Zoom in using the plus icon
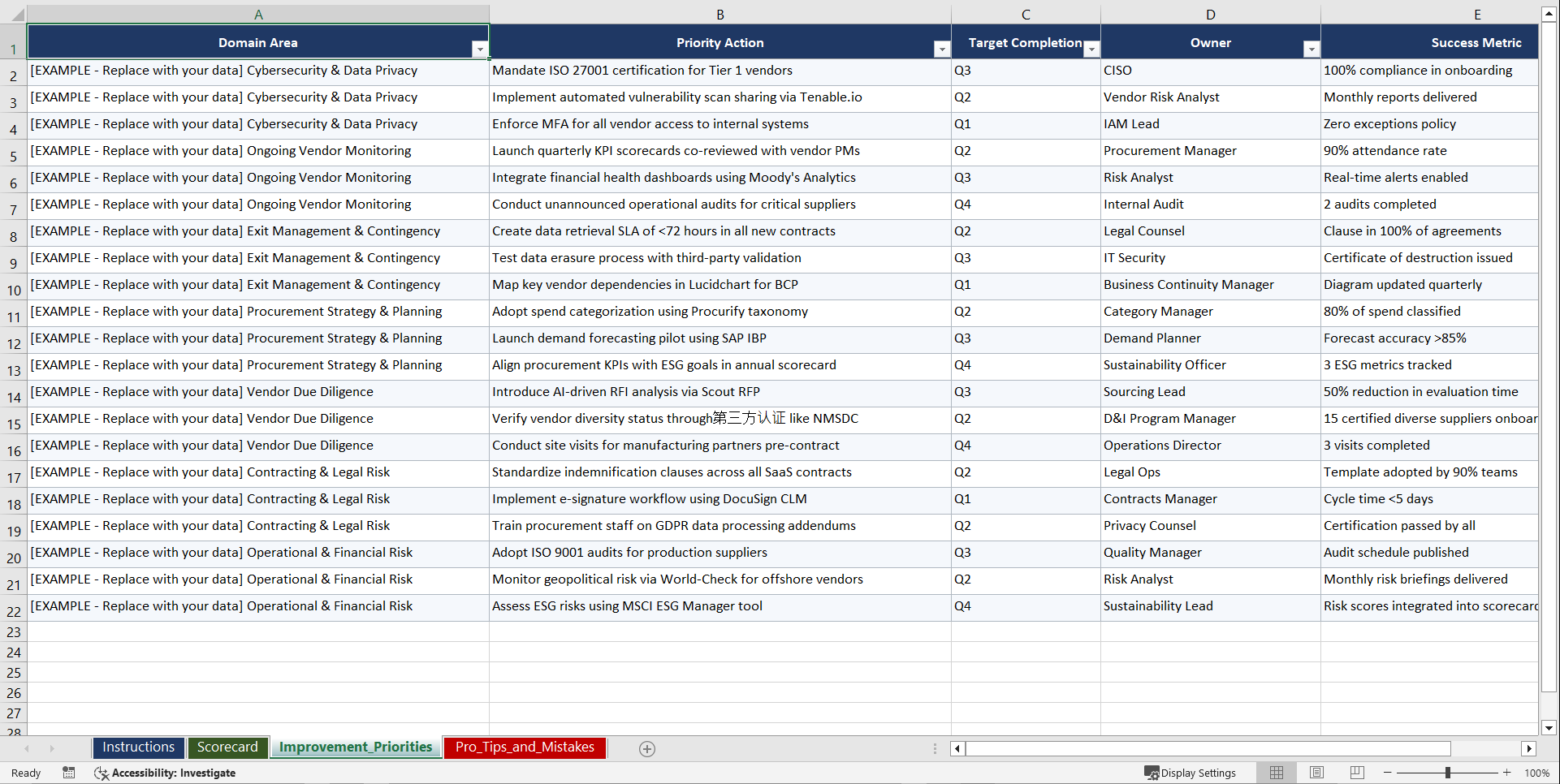Viewport: 1560px width, 784px height. point(1506,773)
